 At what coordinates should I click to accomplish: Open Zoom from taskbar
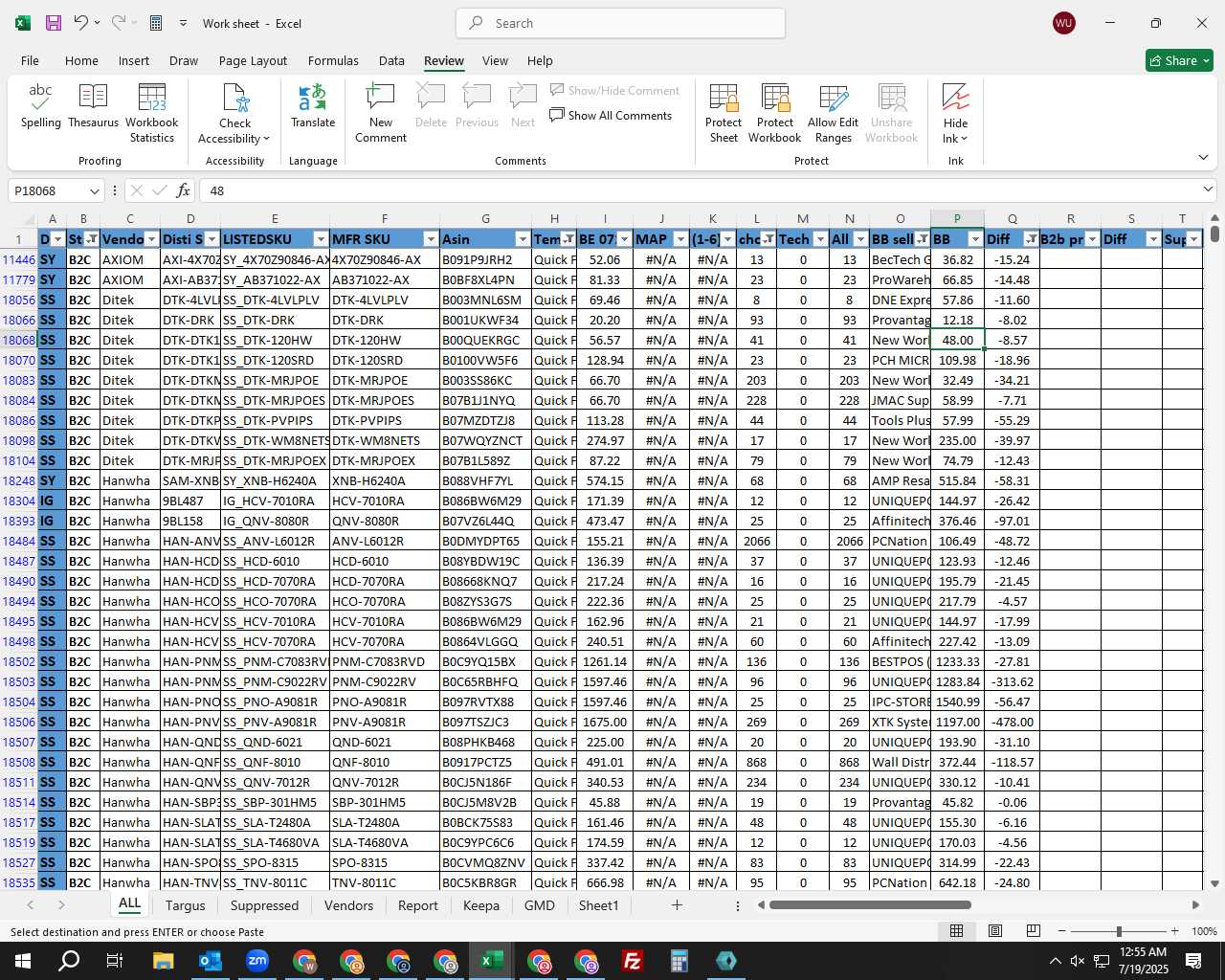[256, 961]
